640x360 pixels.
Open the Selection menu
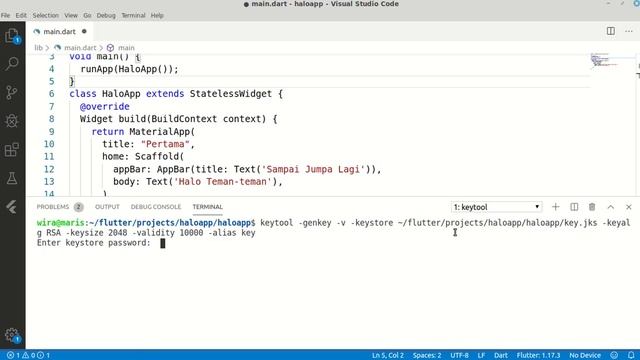[46, 15]
